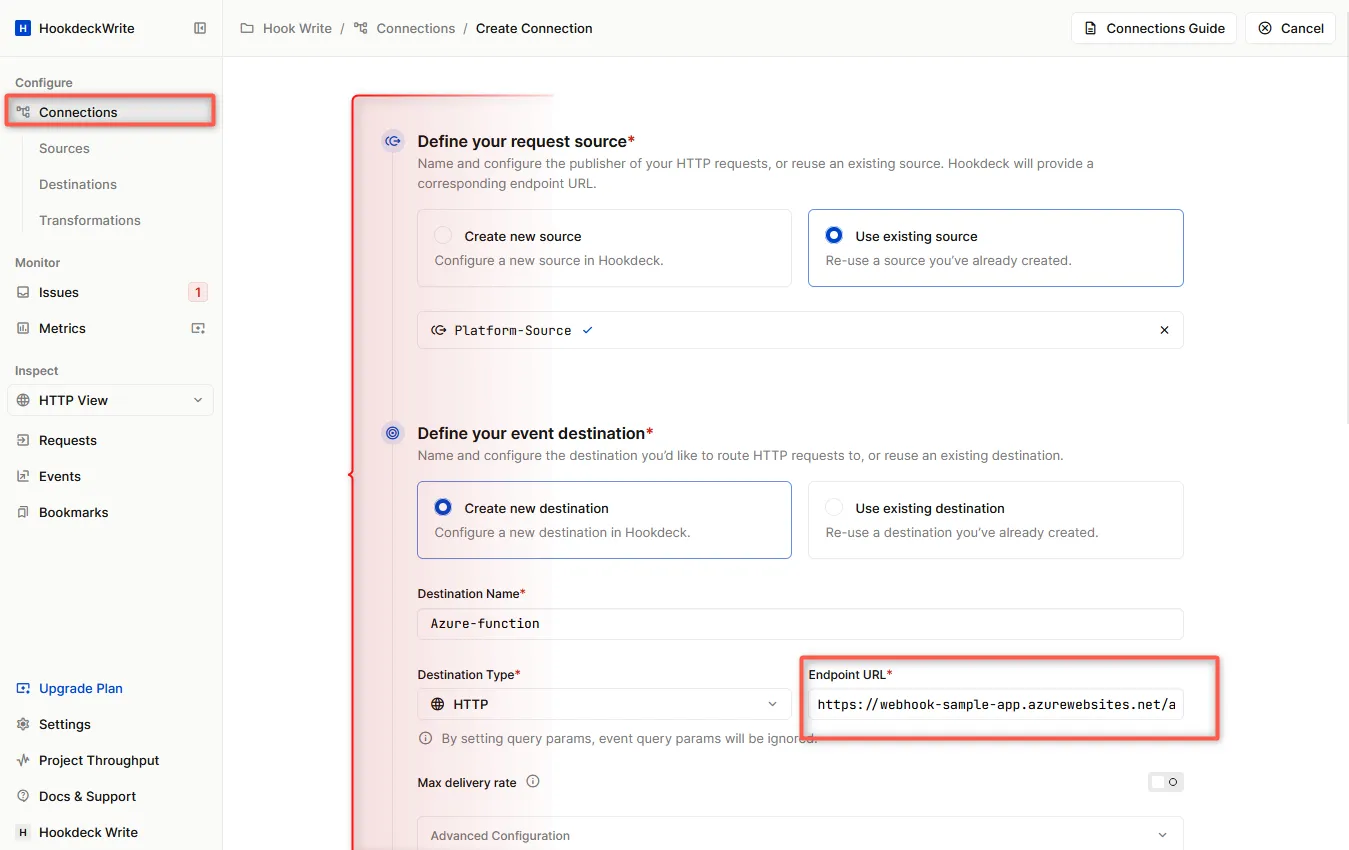Select Create new destination radio

[443, 508]
